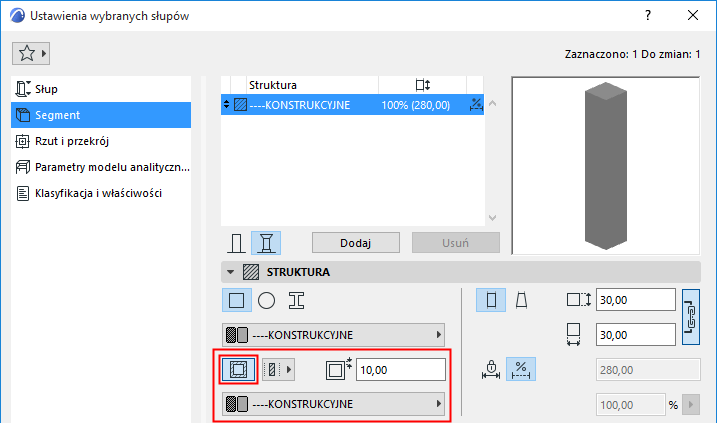
Task: Open Klasyfikacja i właściwości page
Action: (98, 193)
